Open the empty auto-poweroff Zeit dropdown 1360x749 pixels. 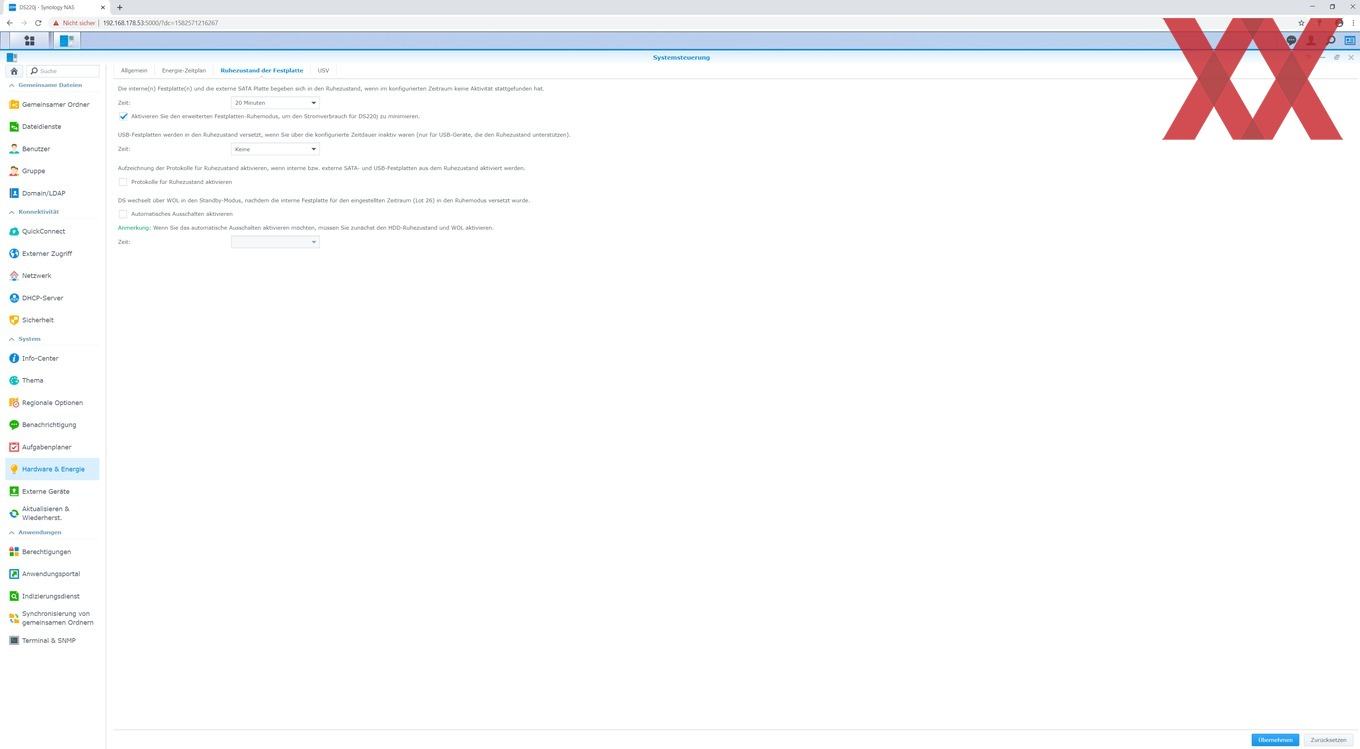(275, 242)
